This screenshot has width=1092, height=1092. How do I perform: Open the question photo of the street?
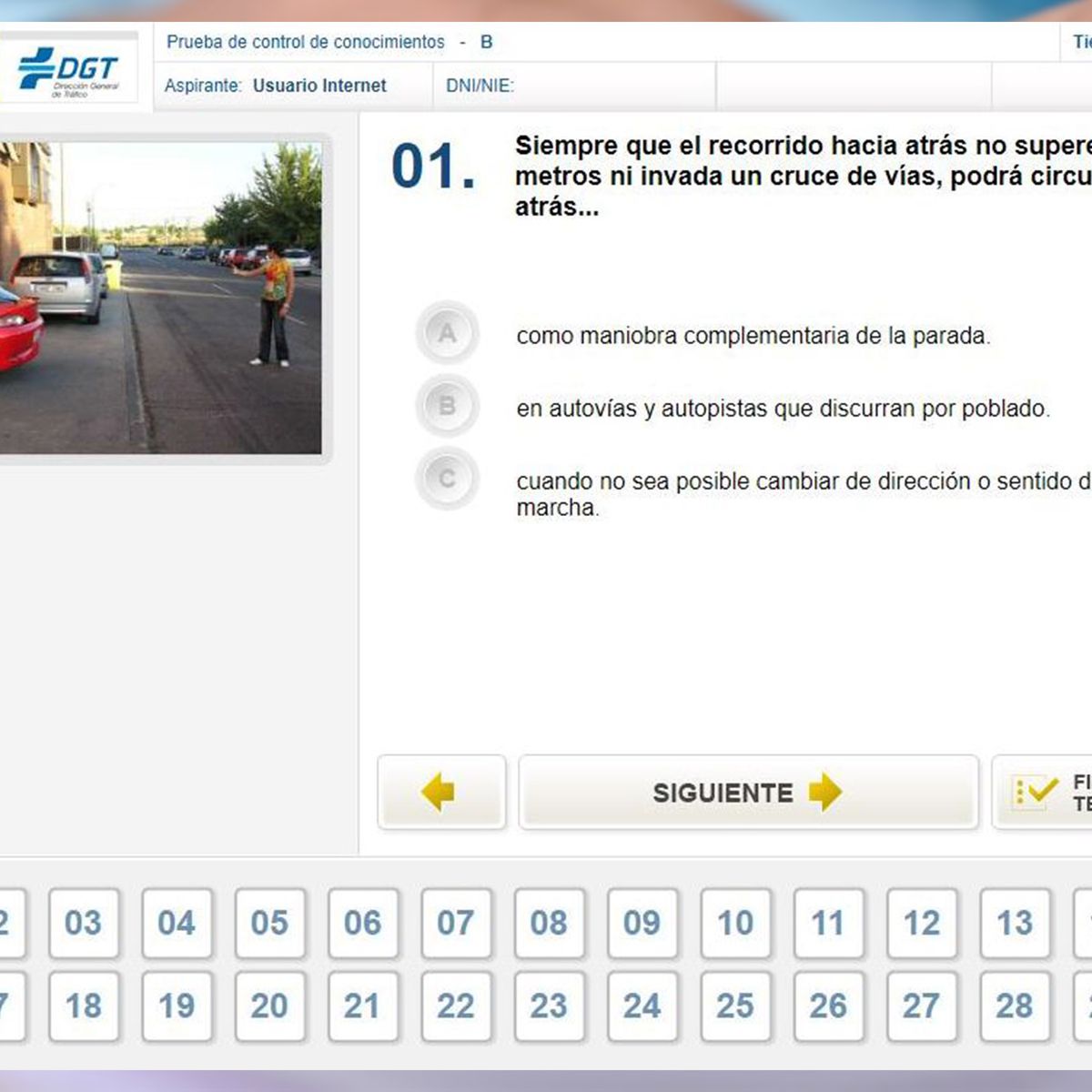coord(160,298)
